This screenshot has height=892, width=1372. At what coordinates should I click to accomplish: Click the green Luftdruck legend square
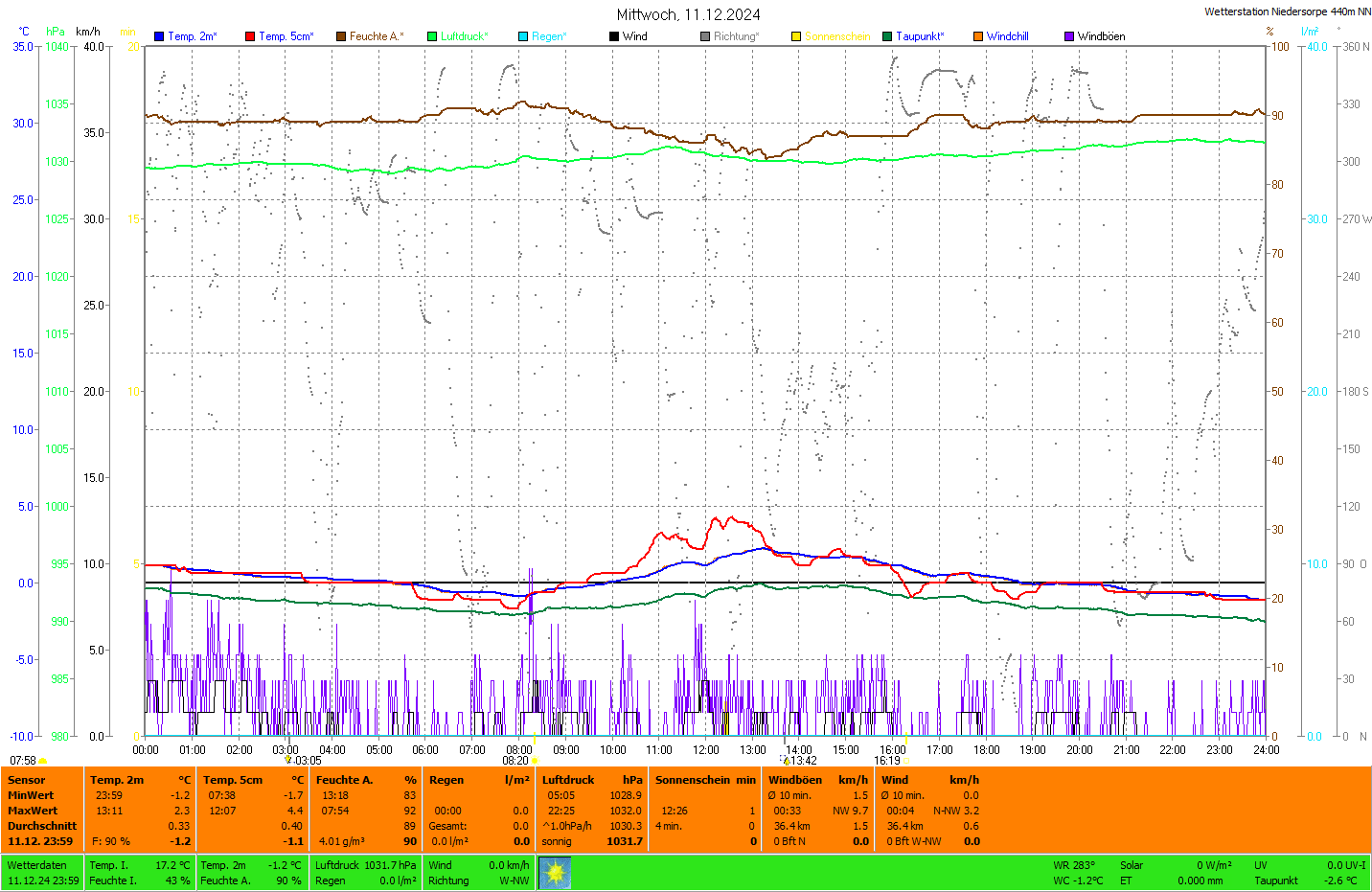coord(432,36)
